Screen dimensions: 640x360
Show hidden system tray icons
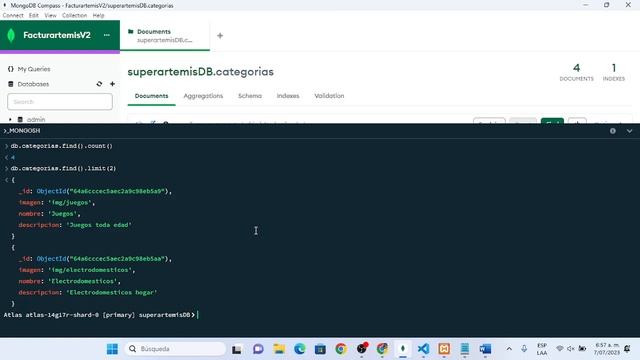coord(509,349)
